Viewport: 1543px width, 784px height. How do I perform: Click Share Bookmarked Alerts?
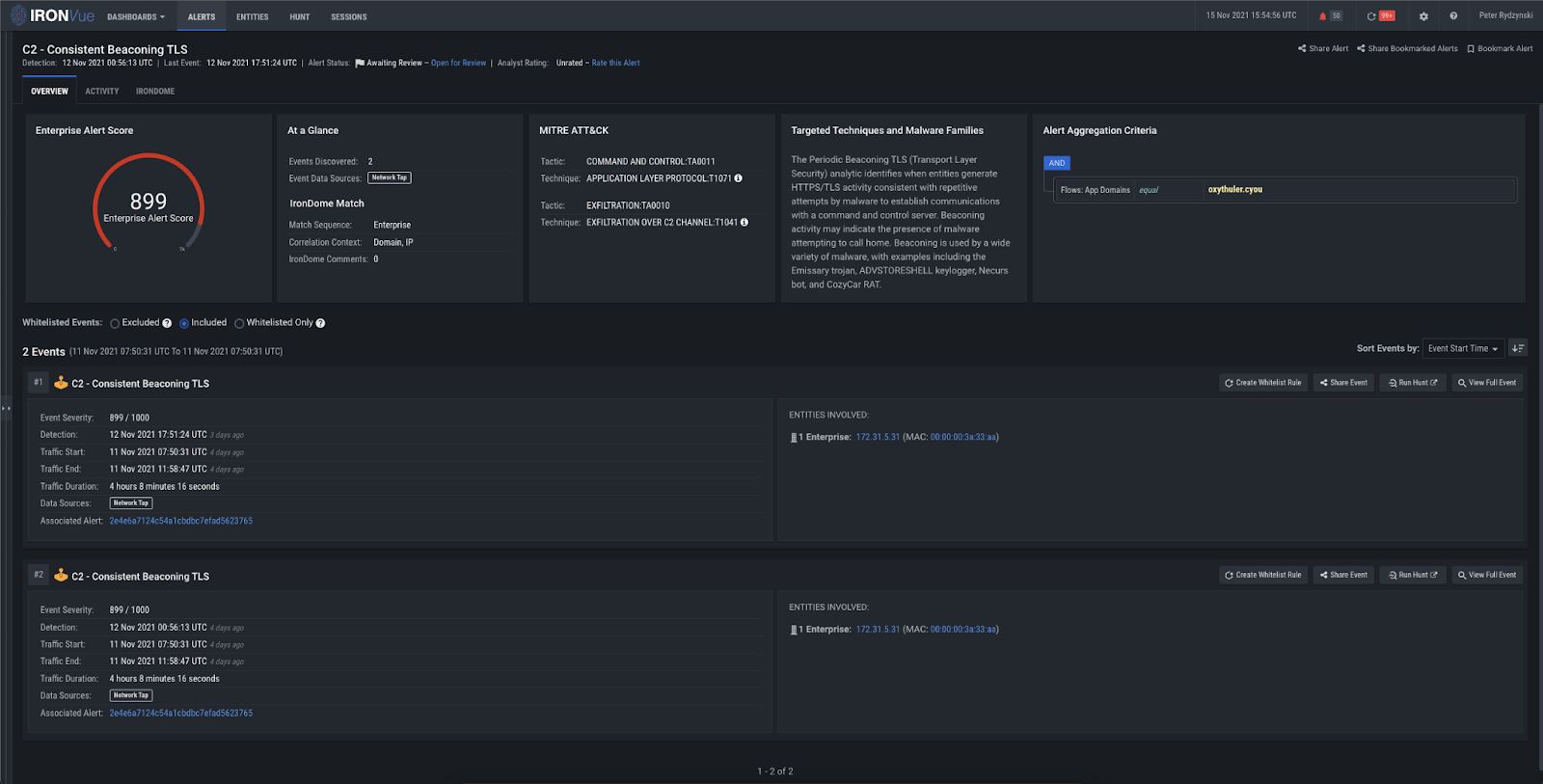pos(1407,48)
